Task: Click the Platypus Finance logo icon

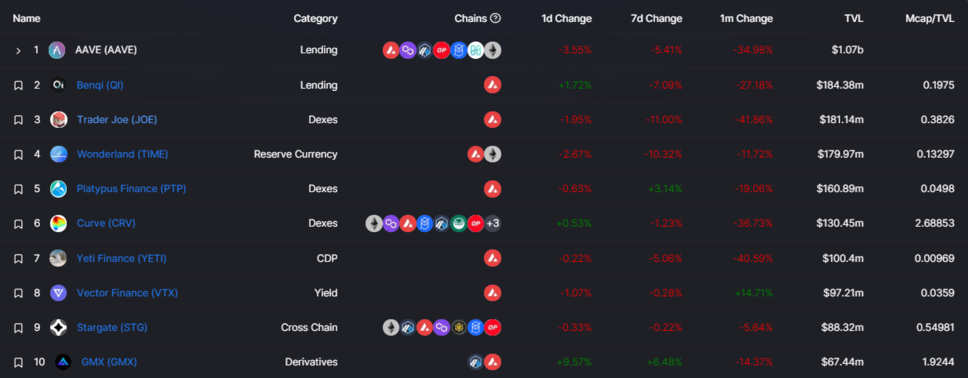Action: pos(58,189)
